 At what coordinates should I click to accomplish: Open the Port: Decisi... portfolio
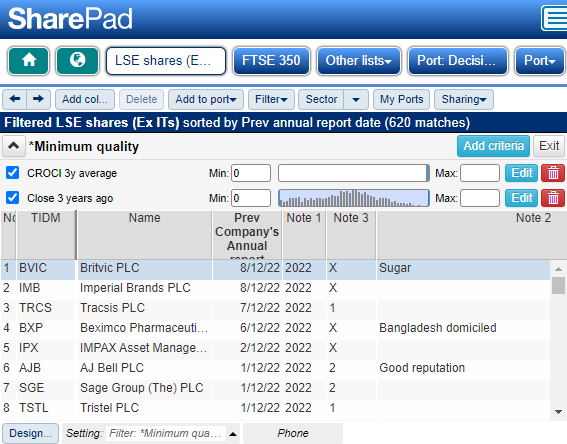click(x=458, y=61)
